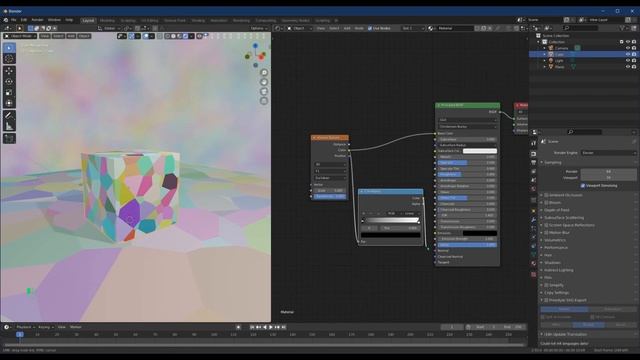The height and width of the screenshot is (360, 640).
Task: Toggle Use Nodes checkbox in node editor
Action: [x=369, y=28]
